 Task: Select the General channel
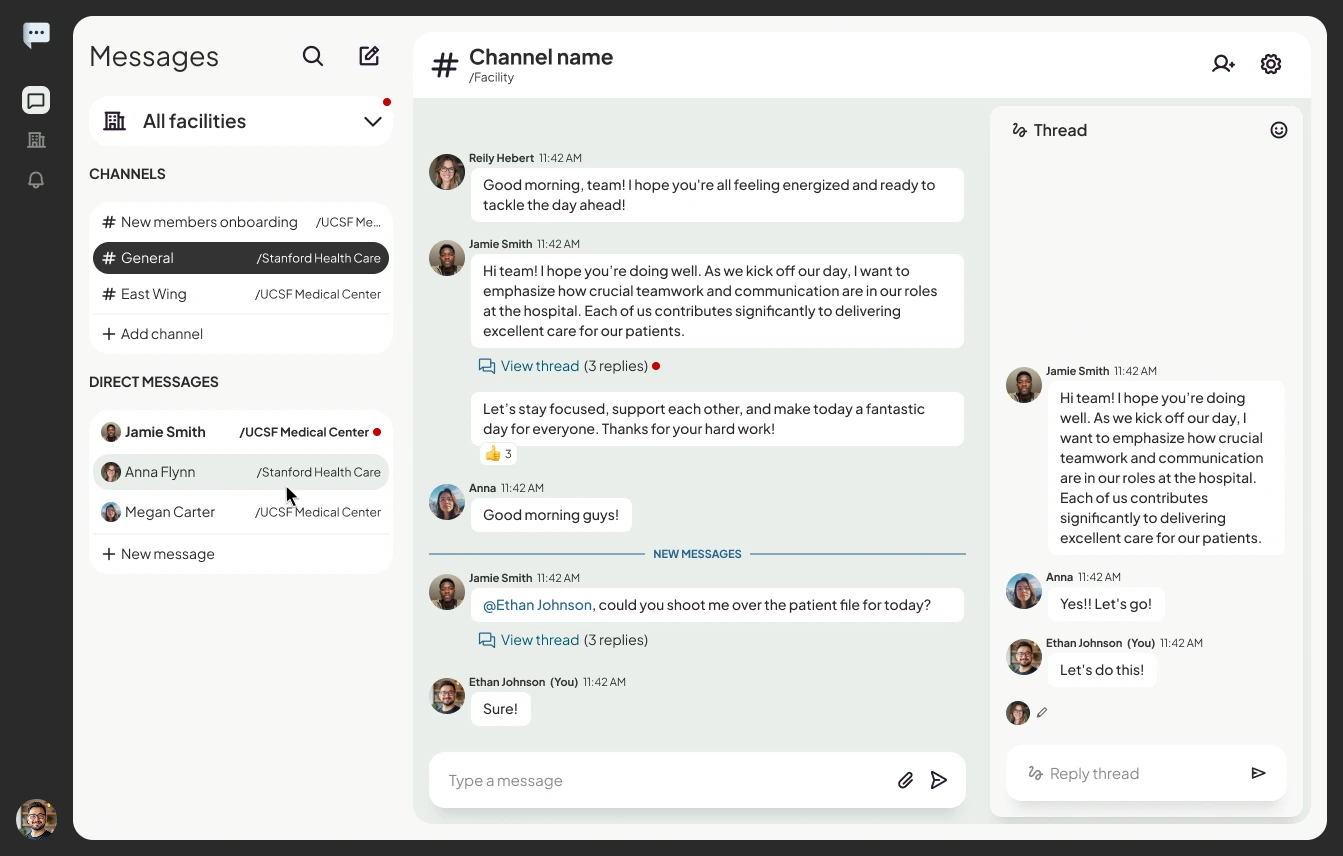click(241, 258)
